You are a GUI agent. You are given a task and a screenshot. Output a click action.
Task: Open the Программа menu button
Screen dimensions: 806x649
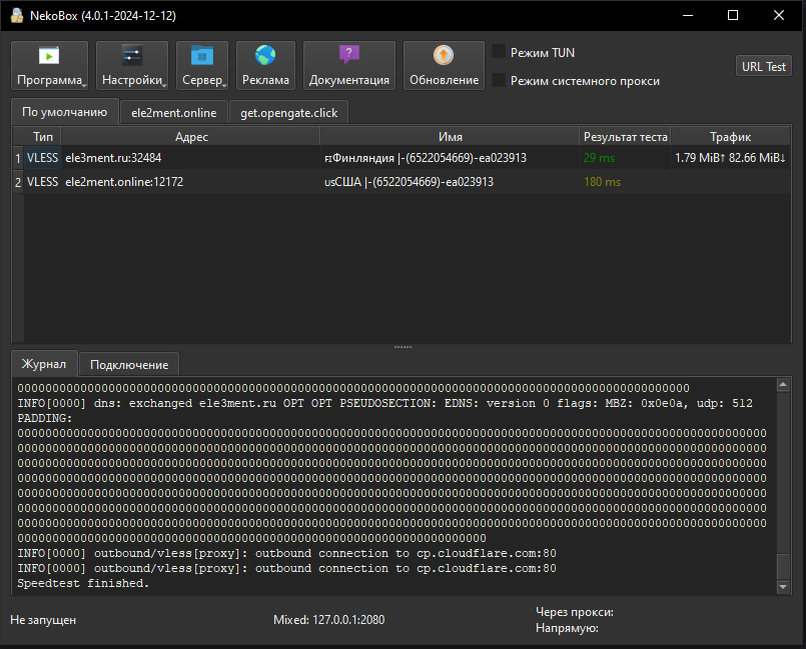click(x=49, y=66)
